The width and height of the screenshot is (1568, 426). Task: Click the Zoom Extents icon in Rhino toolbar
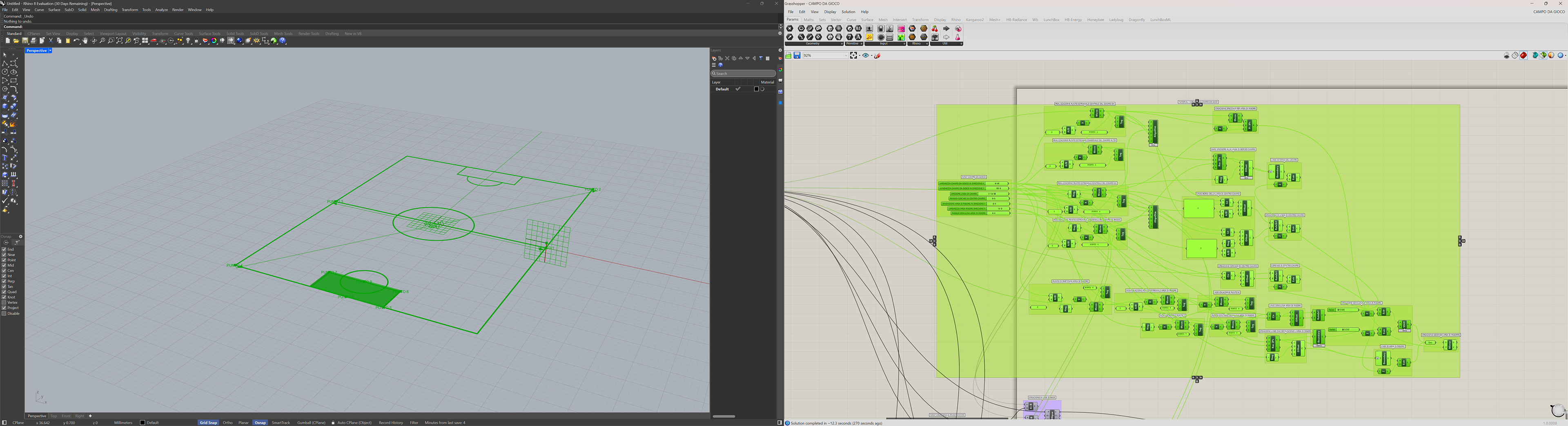coord(119,41)
